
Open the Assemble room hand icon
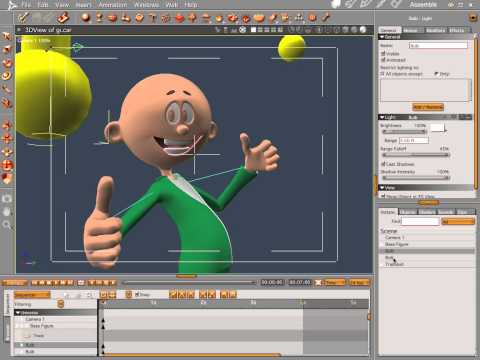(x=337, y=4)
